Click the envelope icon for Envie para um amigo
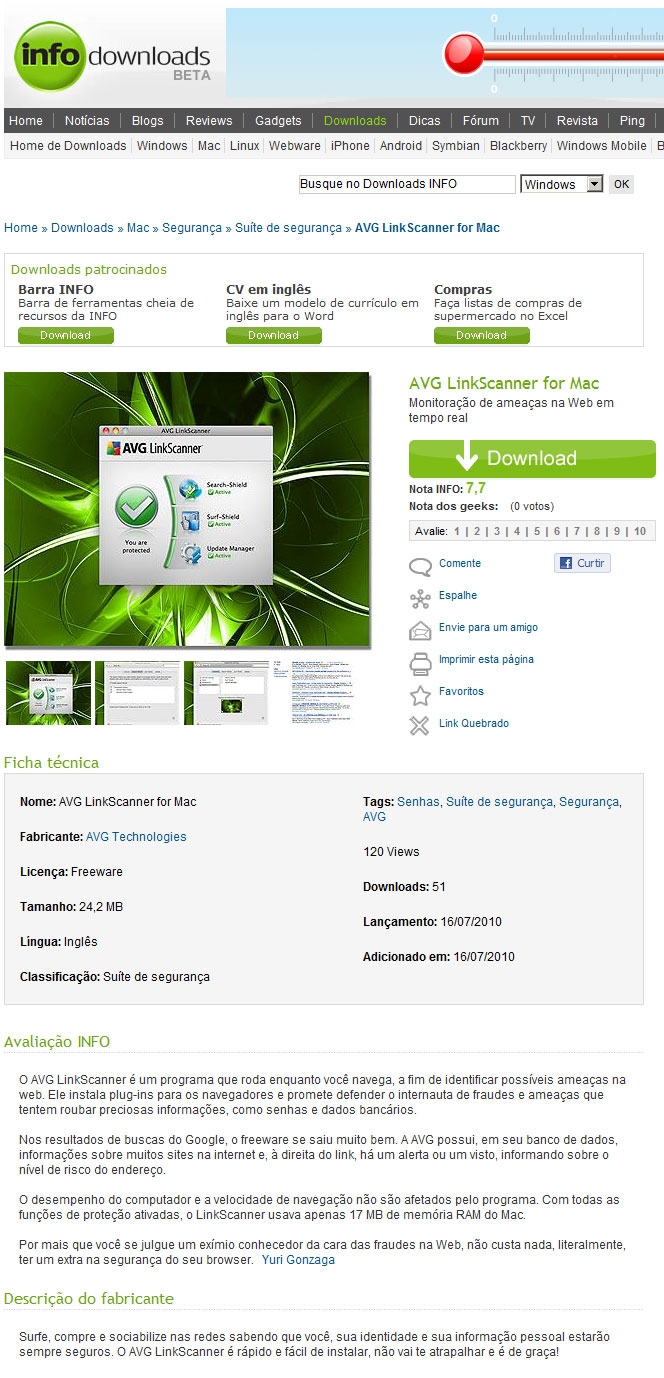The image size is (664, 1378). pyautogui.click(x=420, y=631)
